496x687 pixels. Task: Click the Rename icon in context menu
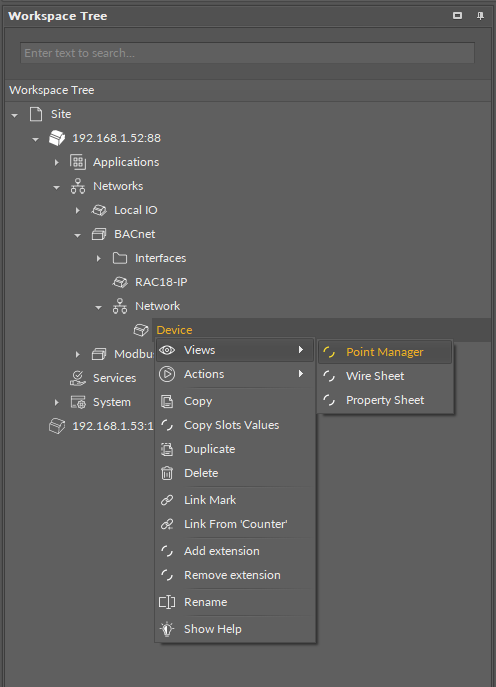(x=167, y=602)
